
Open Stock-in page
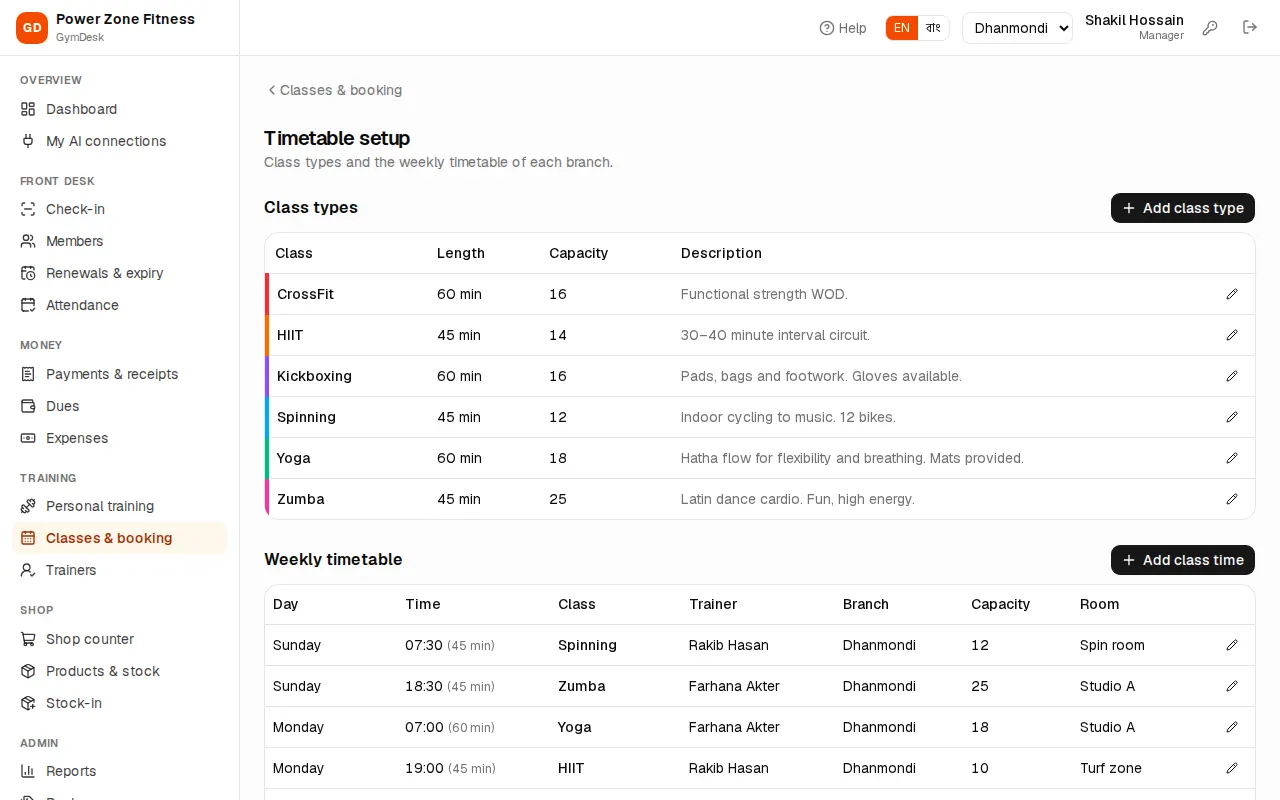pos(120,703)
